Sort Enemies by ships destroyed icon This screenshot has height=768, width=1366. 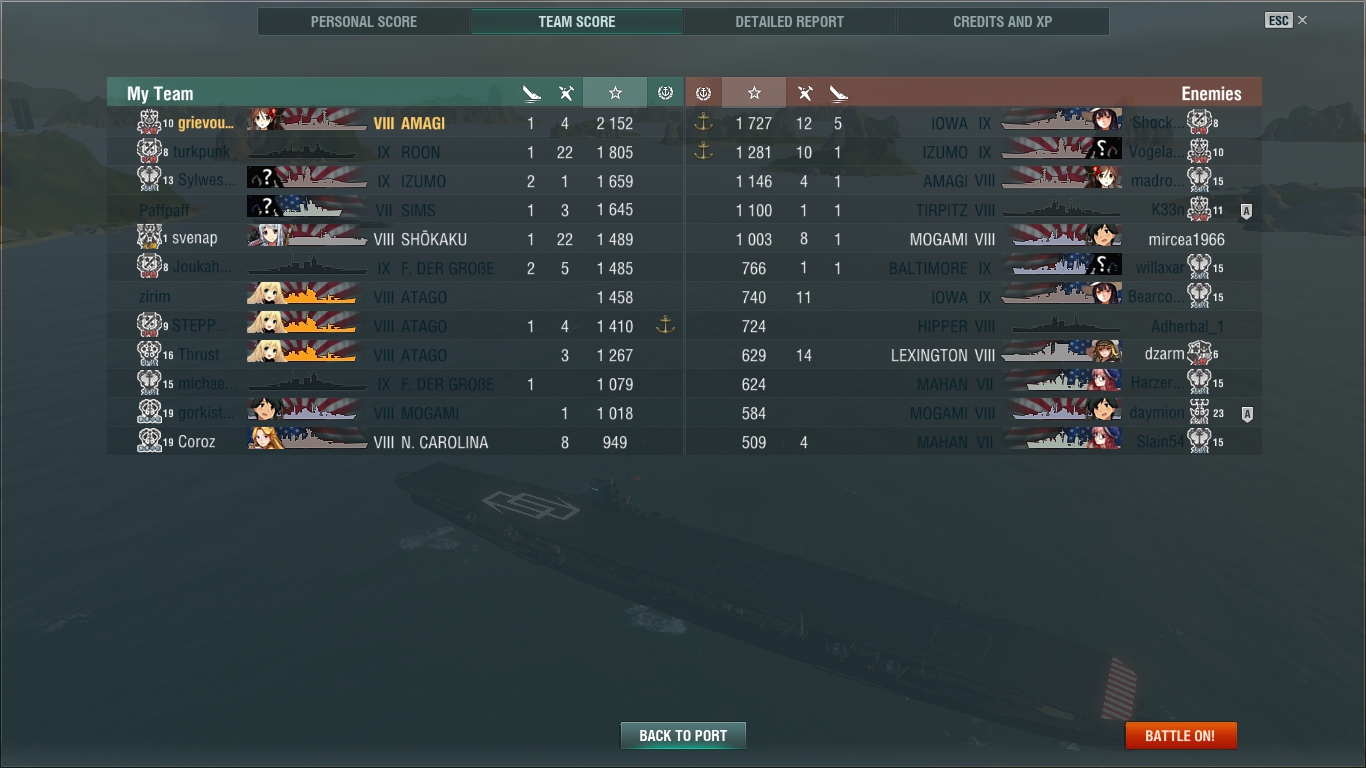[x=838, y=94]
